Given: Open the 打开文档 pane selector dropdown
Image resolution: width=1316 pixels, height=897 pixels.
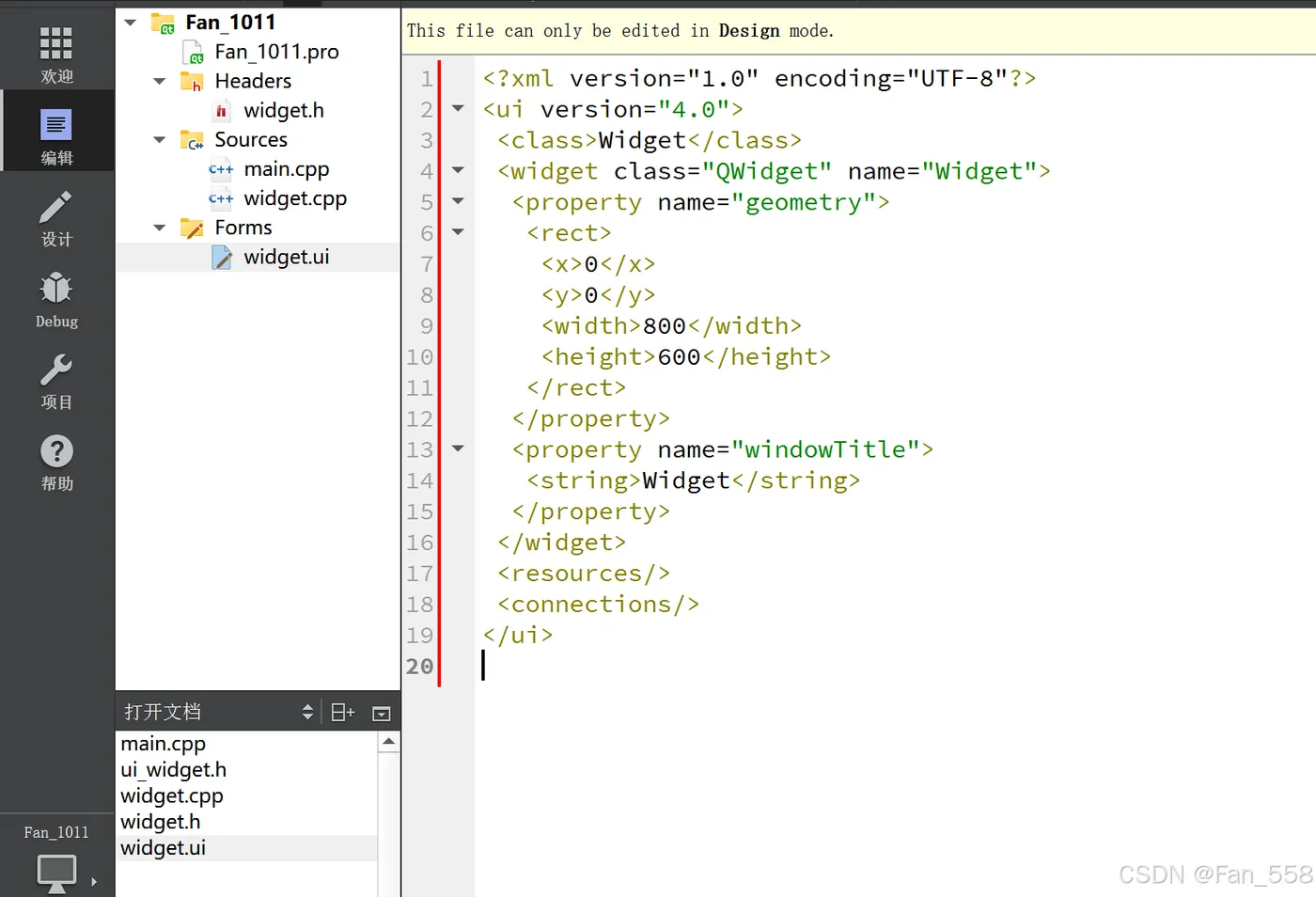Looking at the screenshot, I should click(x=307, y=713).
